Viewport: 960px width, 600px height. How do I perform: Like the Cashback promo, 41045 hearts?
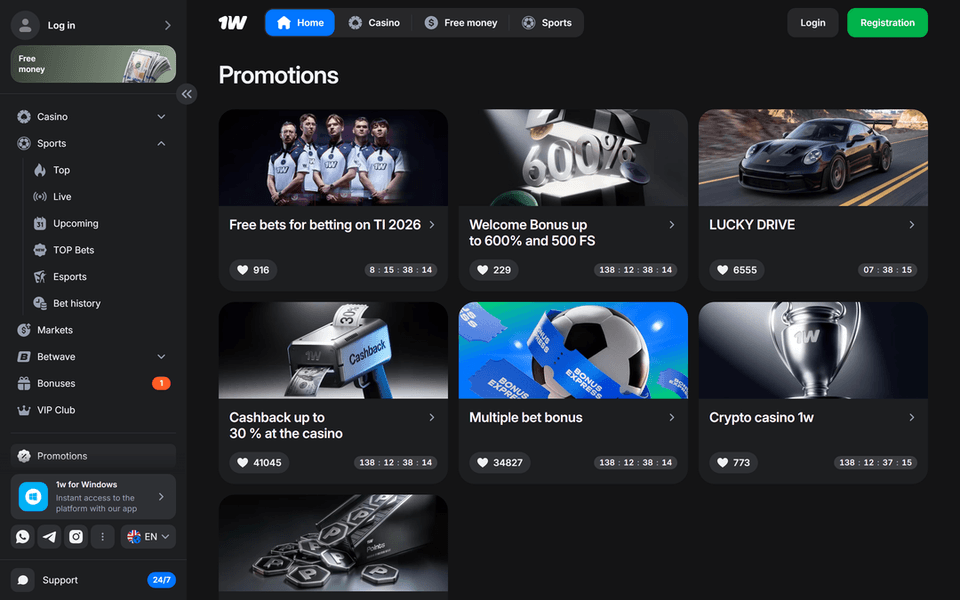260,463
